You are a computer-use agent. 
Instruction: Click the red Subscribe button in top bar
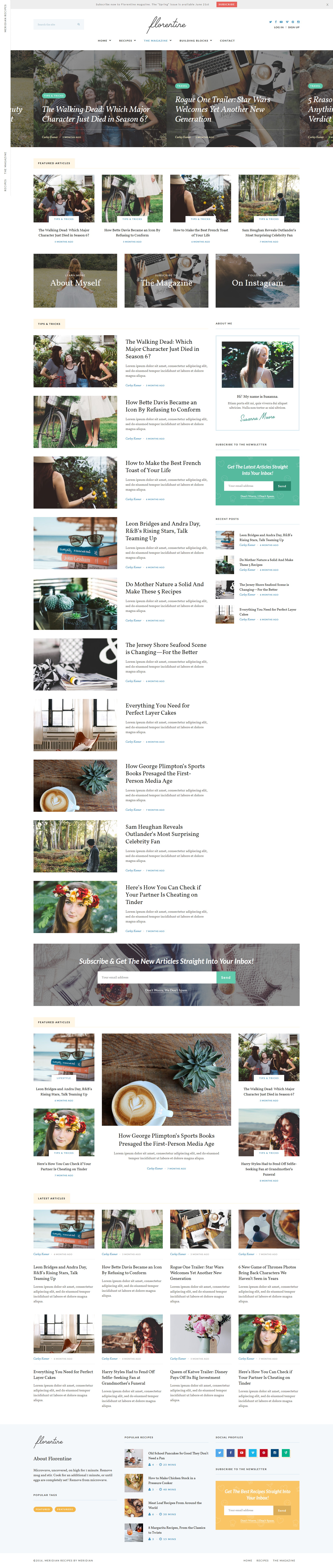click(x=227, y=4)
